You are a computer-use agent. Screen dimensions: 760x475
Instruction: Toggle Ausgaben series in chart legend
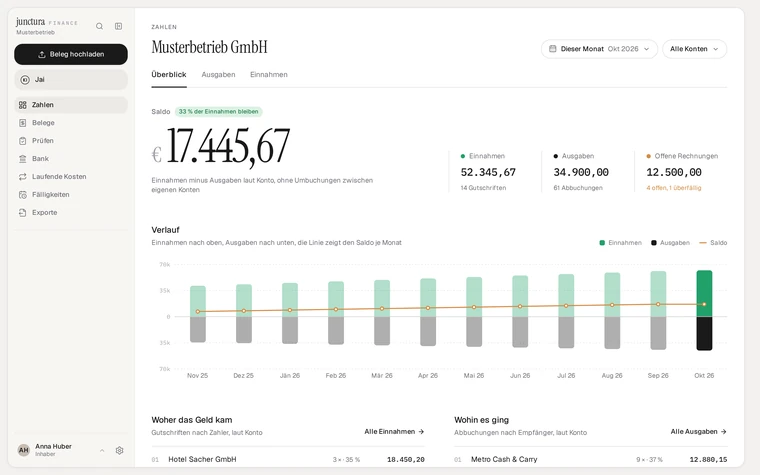(x=670, y=242)
